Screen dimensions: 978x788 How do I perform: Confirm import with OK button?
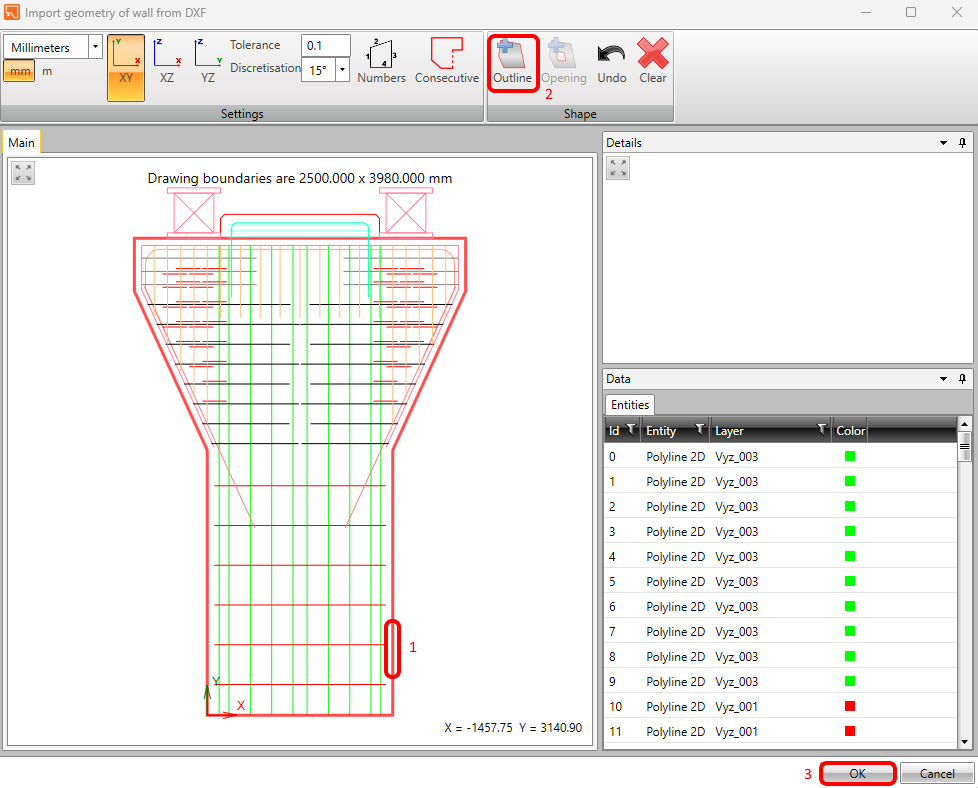point(857,773)
